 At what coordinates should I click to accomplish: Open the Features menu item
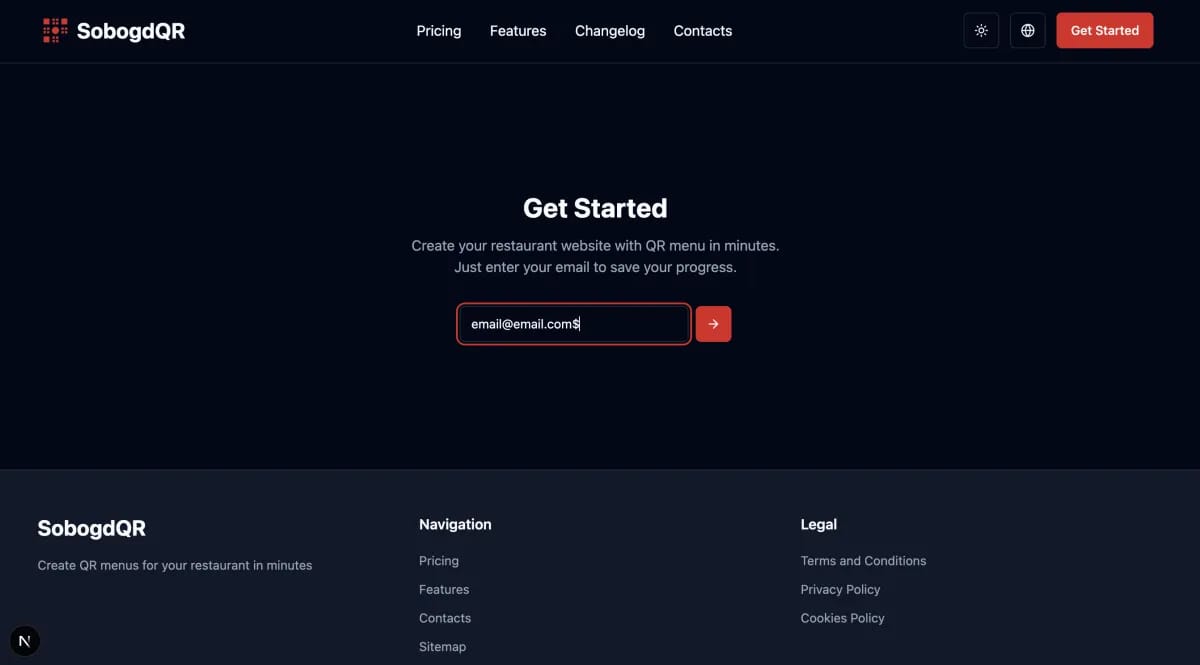coord(517,30)
